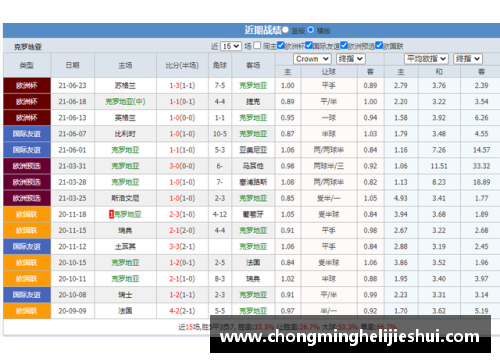
Task: Click the 日期 column header
Action: pos(72,65)
